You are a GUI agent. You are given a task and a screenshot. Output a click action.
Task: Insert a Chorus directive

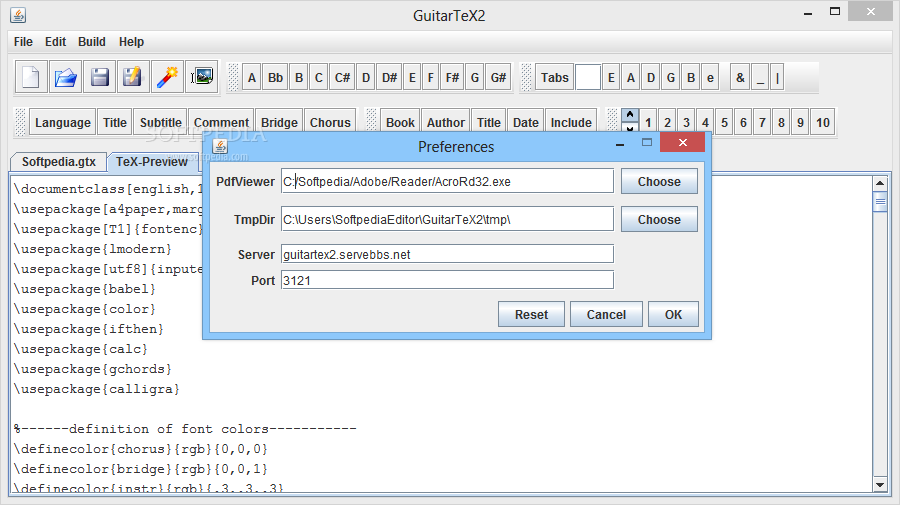tap(330, 122)
